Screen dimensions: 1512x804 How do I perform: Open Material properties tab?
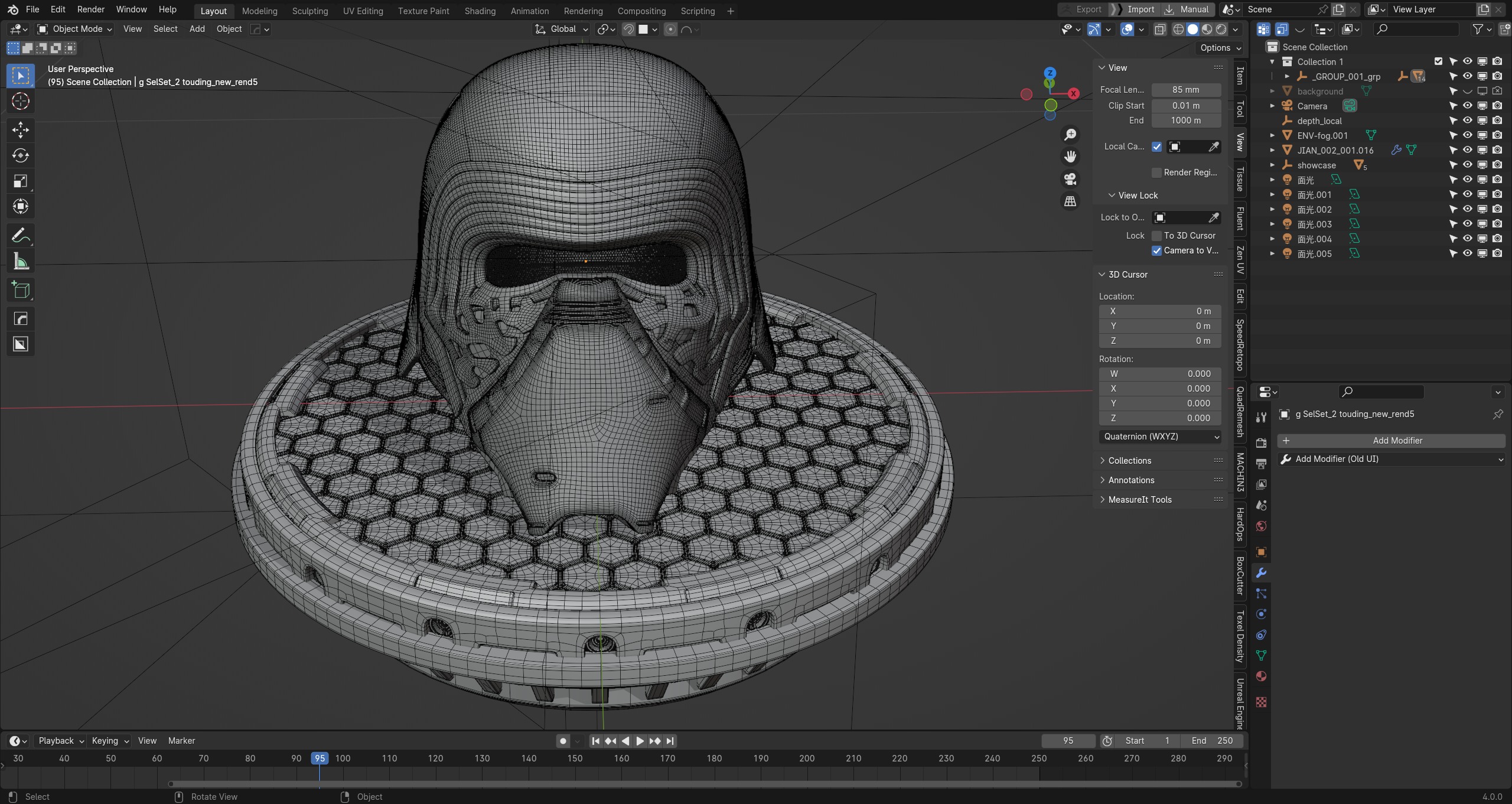click(1261, 676)
